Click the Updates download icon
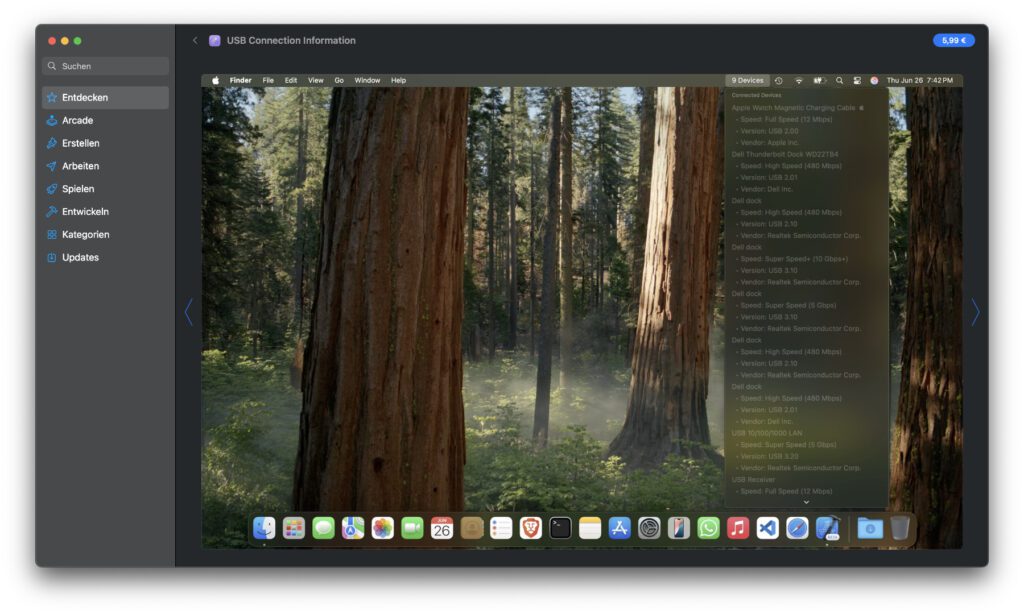 point(52,258)
